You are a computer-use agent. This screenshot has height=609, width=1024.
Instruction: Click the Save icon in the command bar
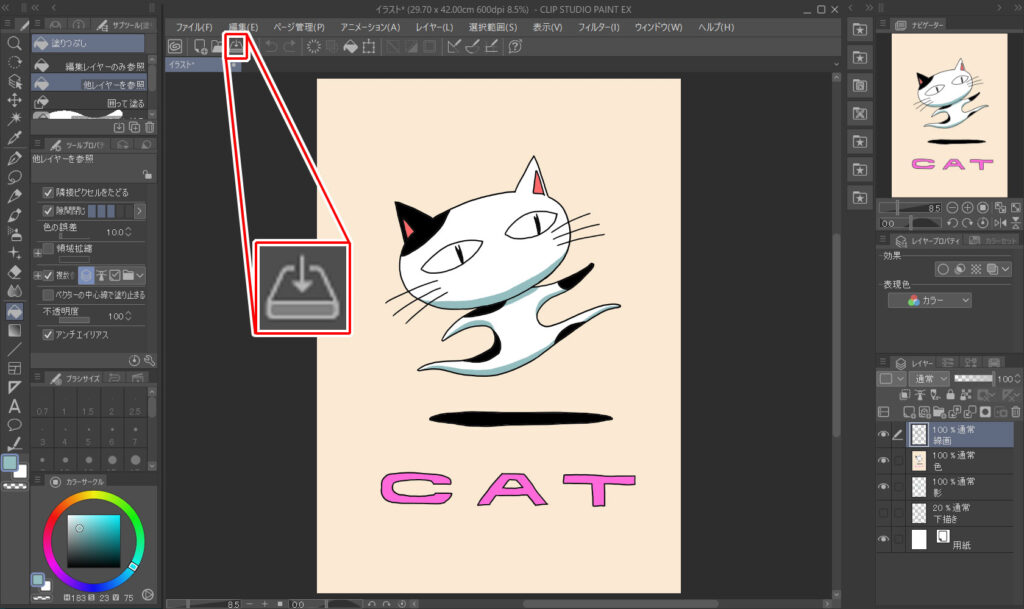point(236,46)
